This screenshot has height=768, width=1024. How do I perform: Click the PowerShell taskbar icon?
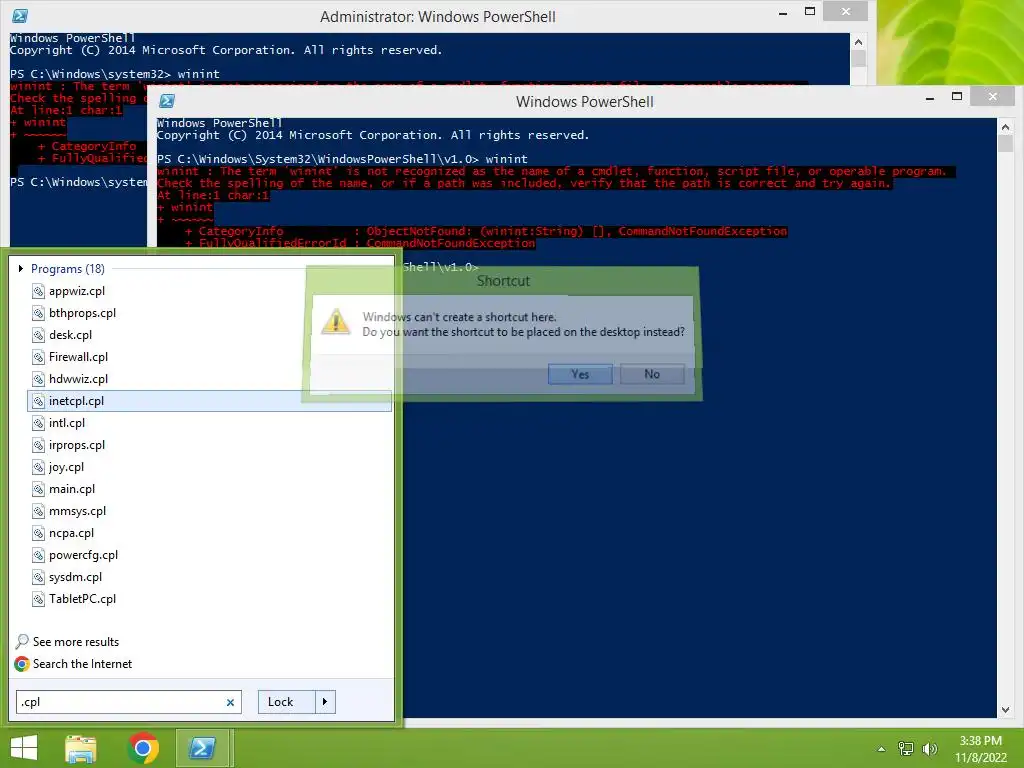pos(202,748)
